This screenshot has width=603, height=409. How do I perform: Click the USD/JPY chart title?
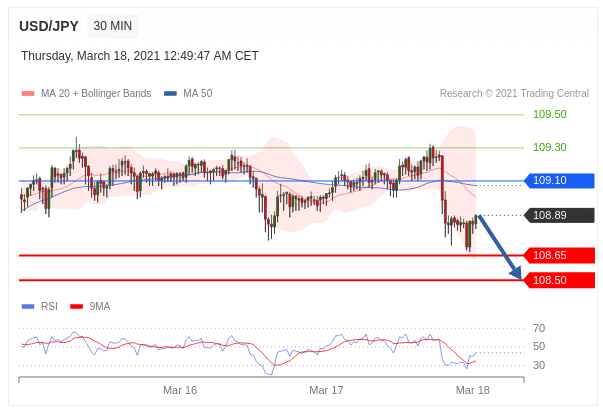click(49, 26)
